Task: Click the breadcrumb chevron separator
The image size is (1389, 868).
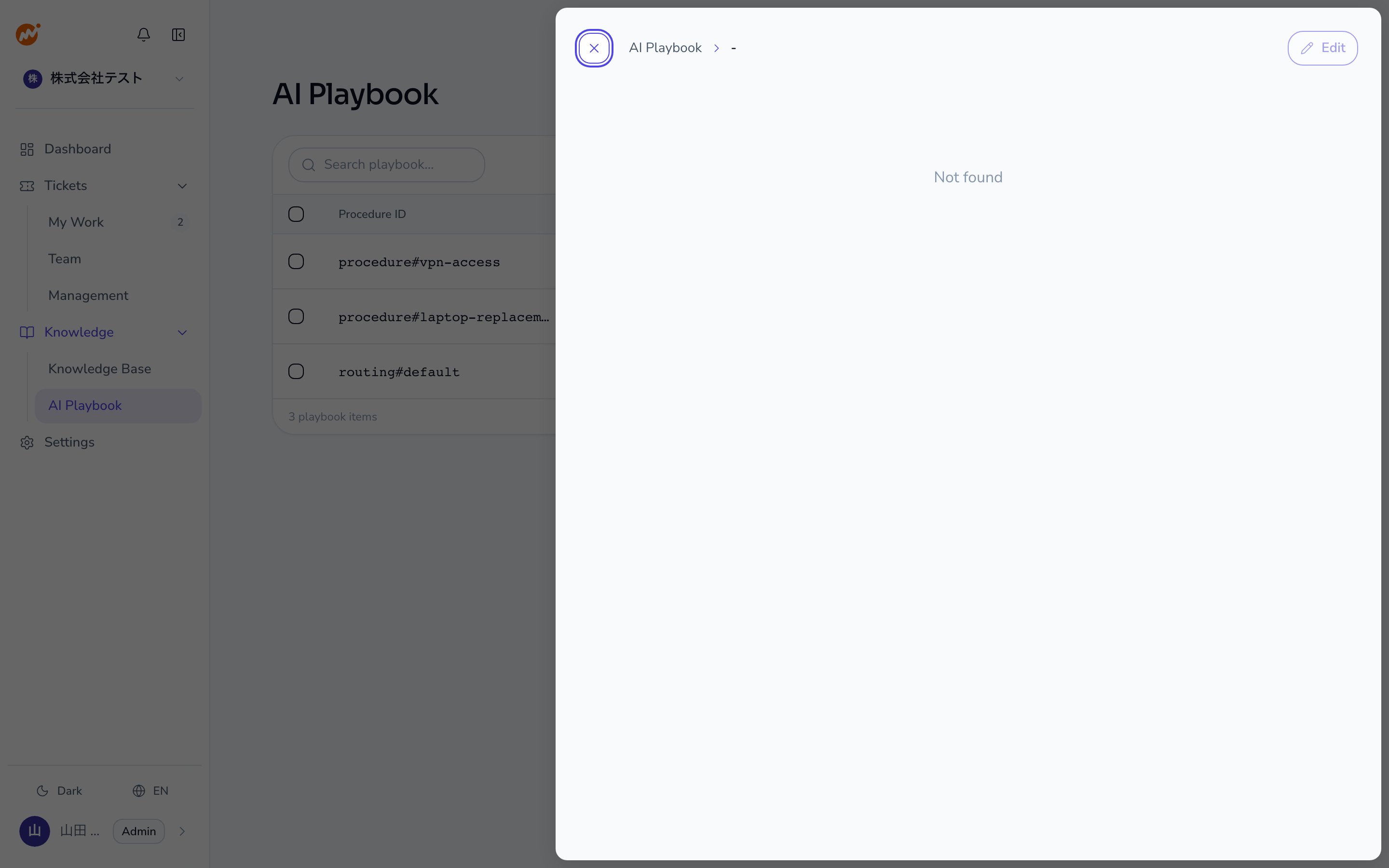Action: [716, 48]
